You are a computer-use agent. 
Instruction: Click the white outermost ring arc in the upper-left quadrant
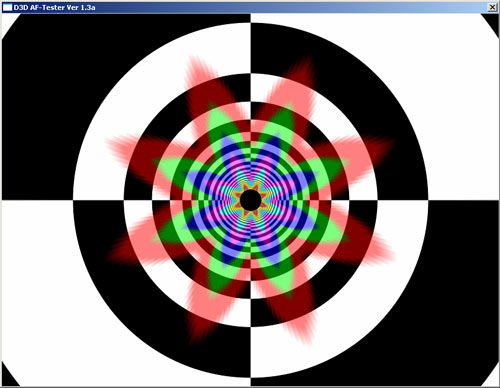[133, 83]
